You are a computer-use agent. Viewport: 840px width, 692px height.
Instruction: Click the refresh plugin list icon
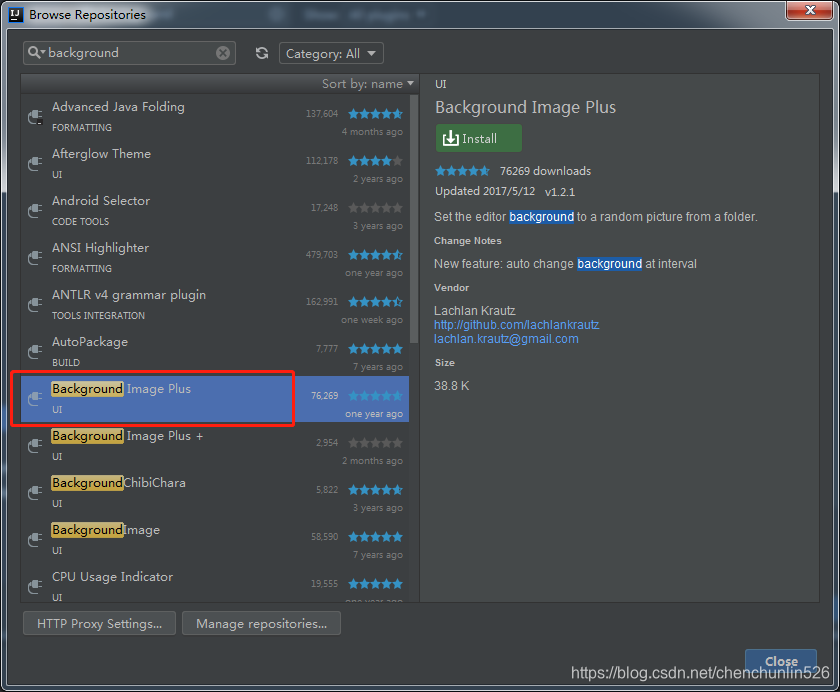[x=262, y=53]
